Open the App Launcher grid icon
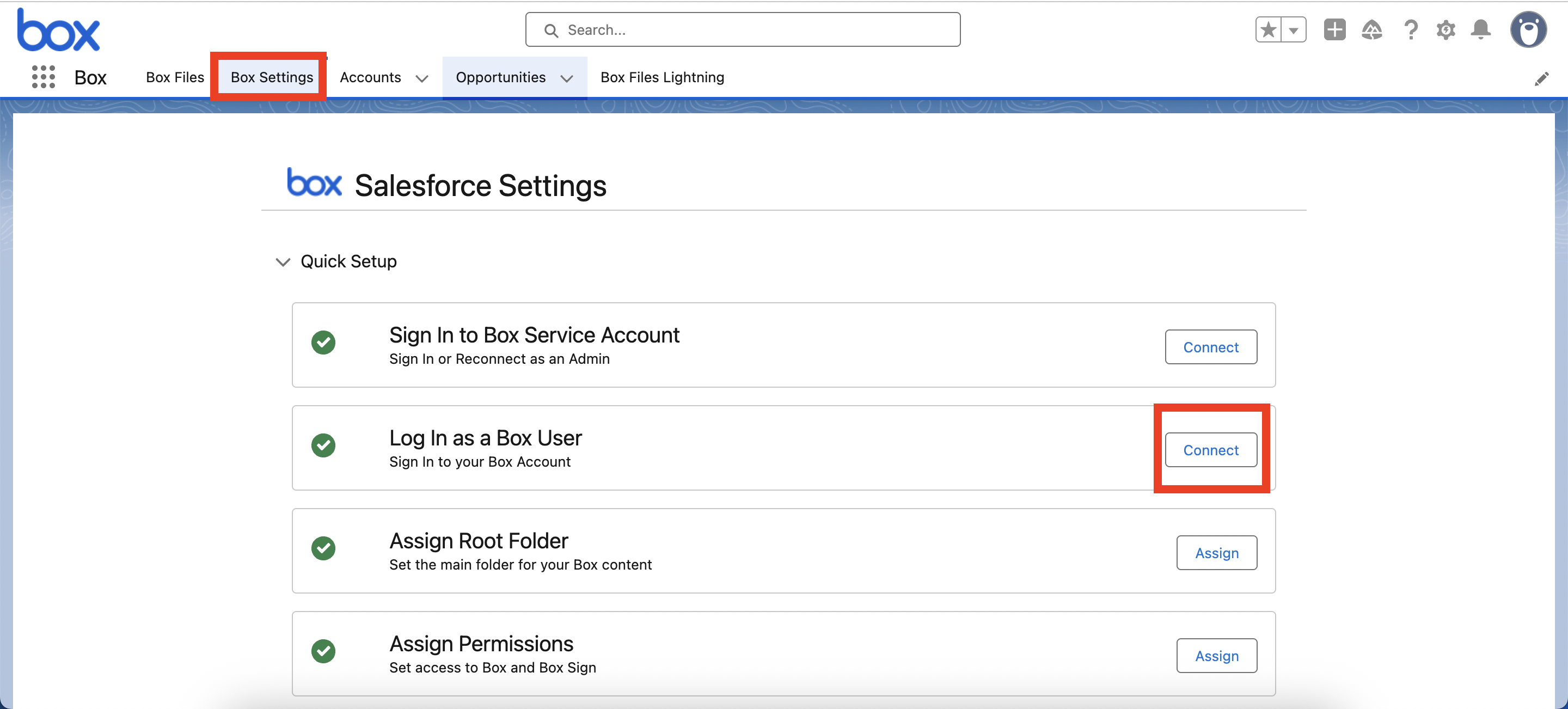Screen dimensions: 1568x709 tap(43, 77)
